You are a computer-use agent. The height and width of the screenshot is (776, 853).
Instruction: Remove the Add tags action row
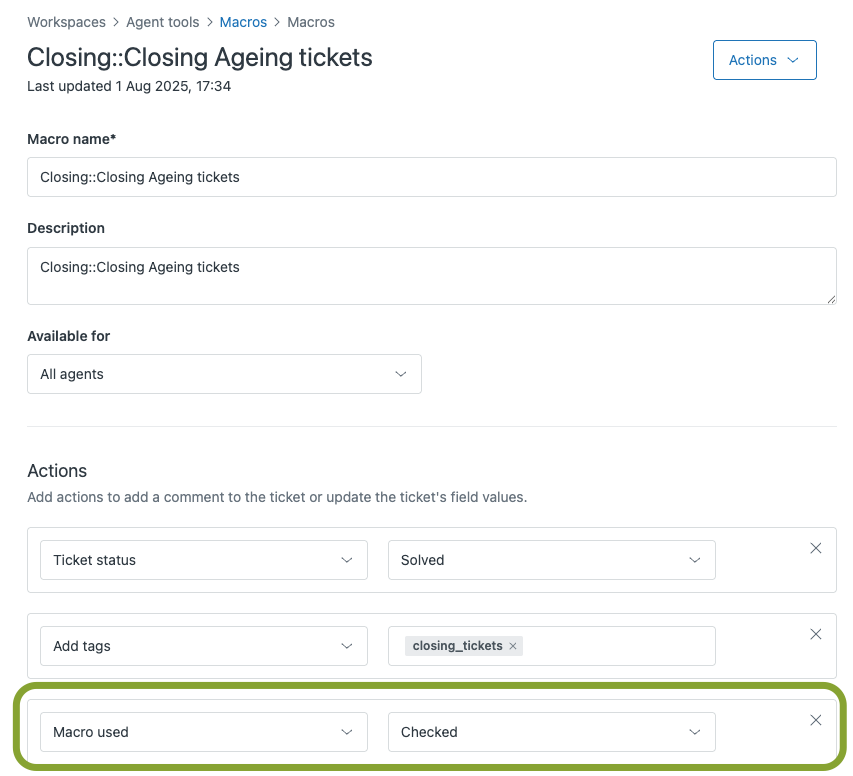click(816, 634)
